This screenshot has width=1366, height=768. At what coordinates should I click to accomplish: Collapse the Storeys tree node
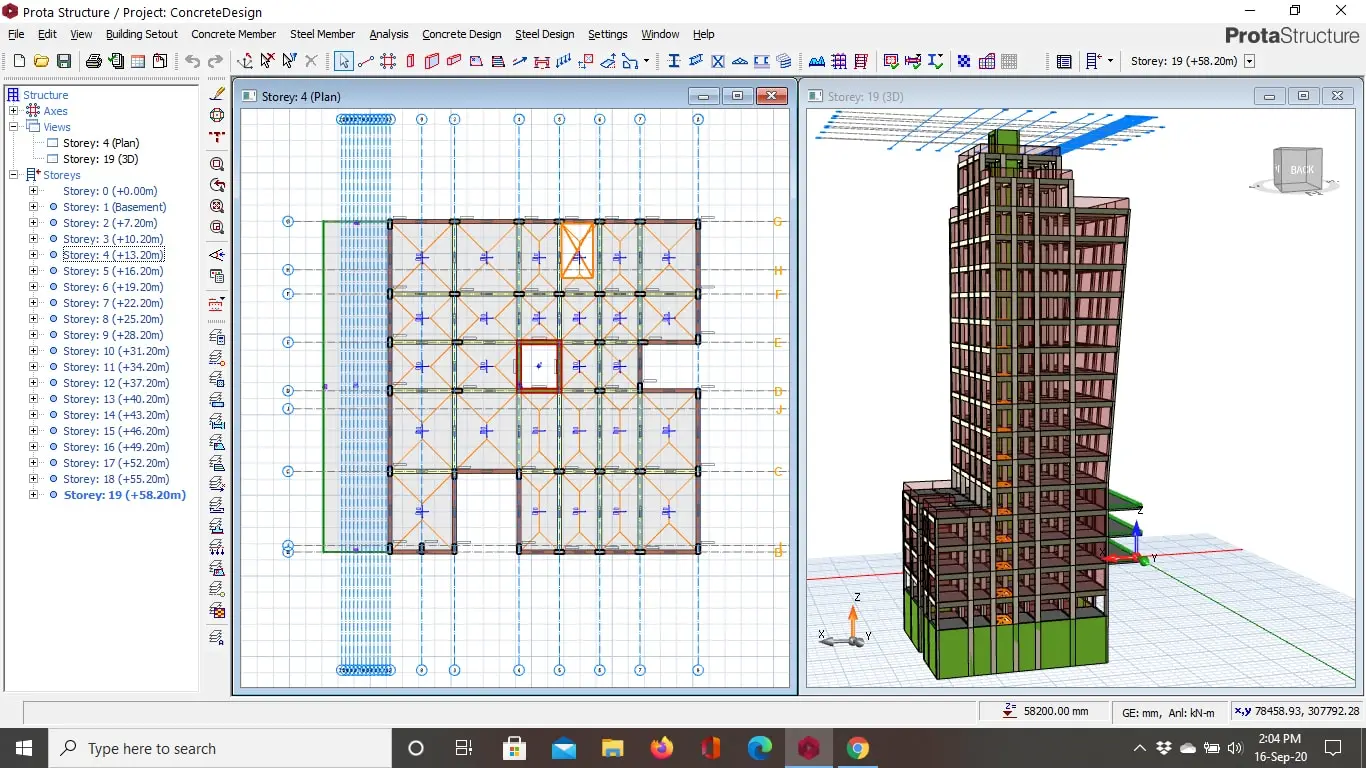pyautogui.click(x=14, y=175)
